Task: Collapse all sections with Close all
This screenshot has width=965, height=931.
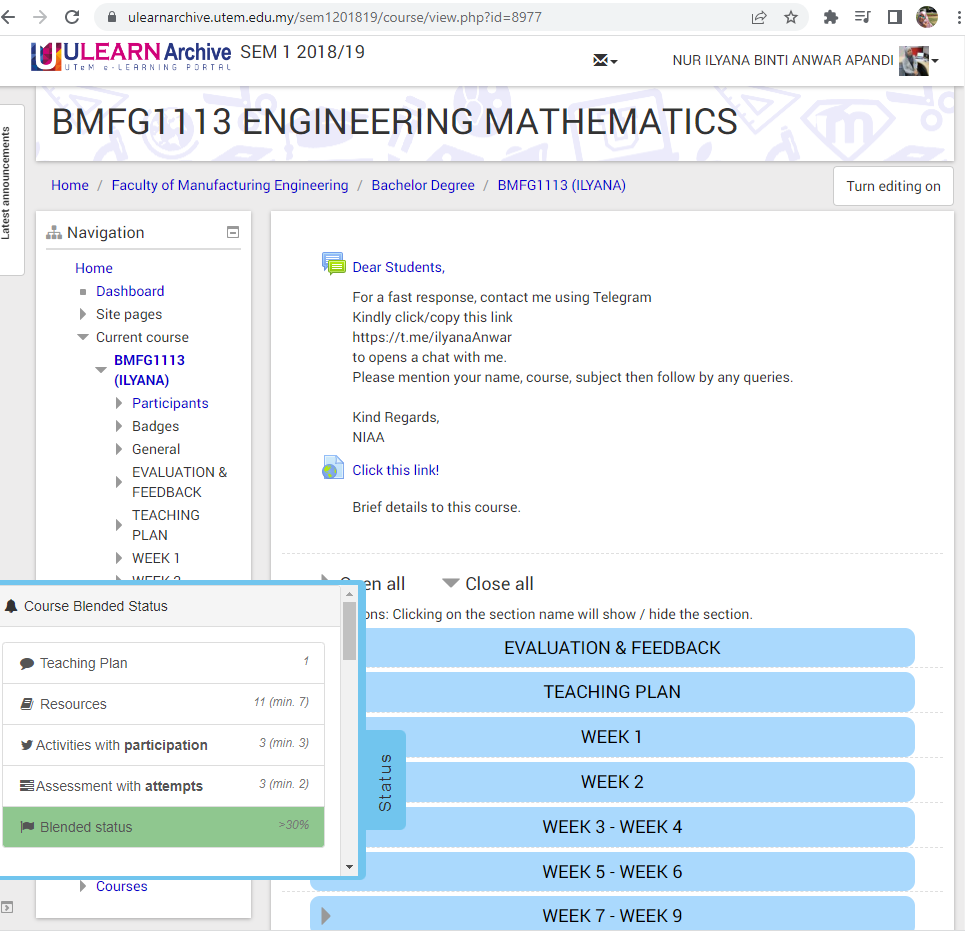Action: coord(488,584)
